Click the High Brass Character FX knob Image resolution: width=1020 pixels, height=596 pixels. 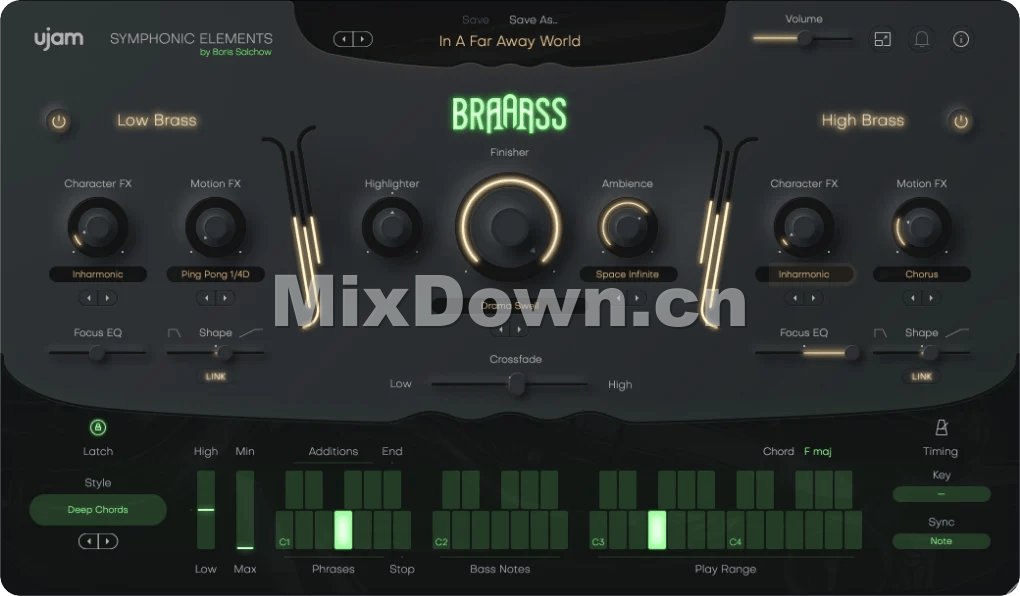803,227
